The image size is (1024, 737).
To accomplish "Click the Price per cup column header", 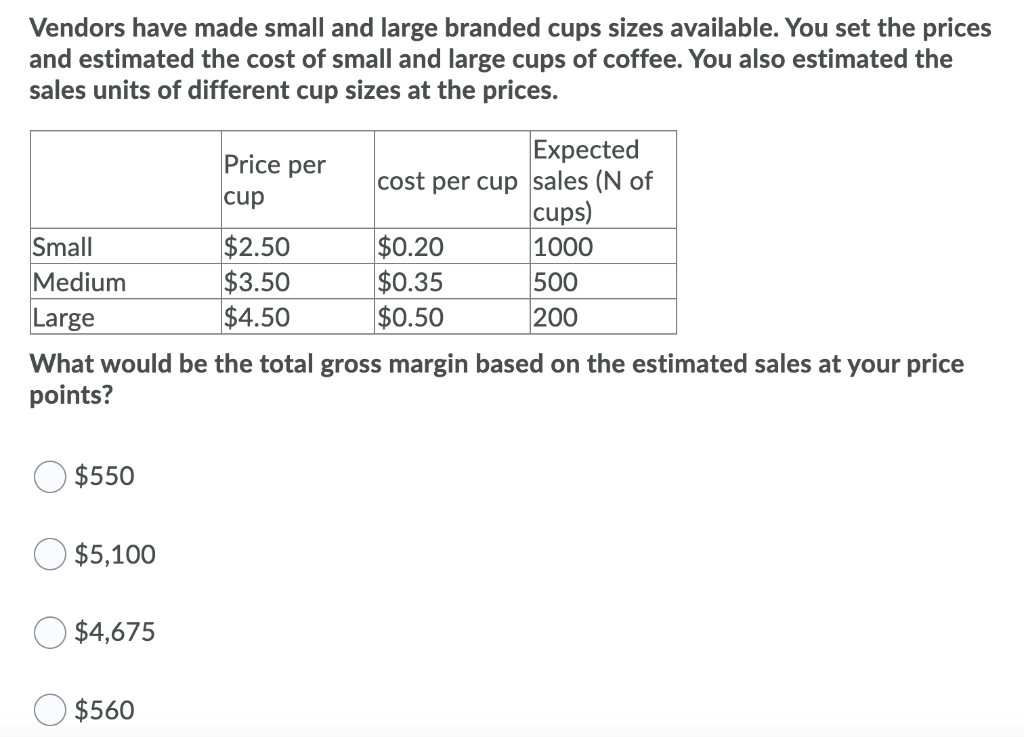I will coord(274,180).
